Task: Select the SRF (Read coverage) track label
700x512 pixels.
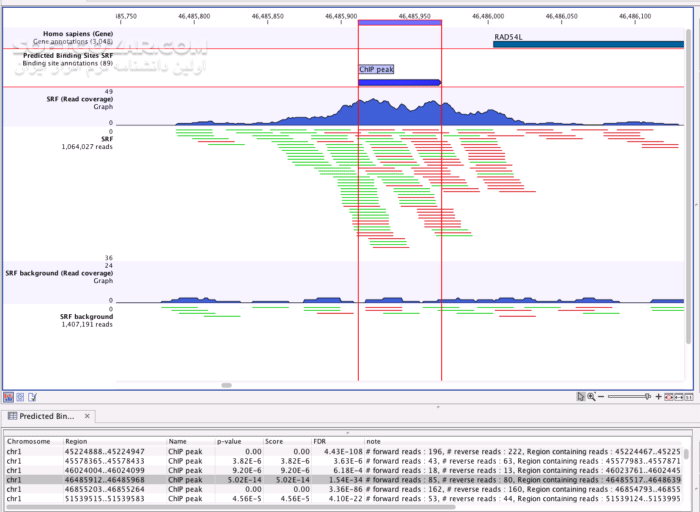Action: click(x=79, y=99)
